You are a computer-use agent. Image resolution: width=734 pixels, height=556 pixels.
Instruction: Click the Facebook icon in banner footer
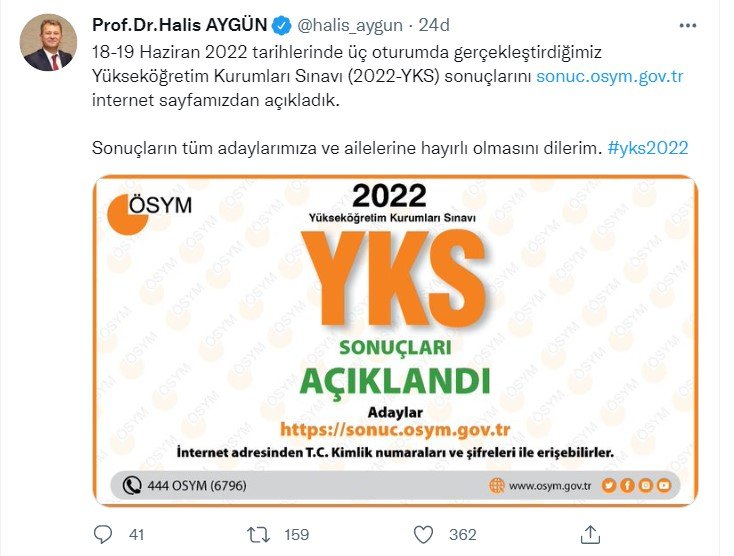627,485
